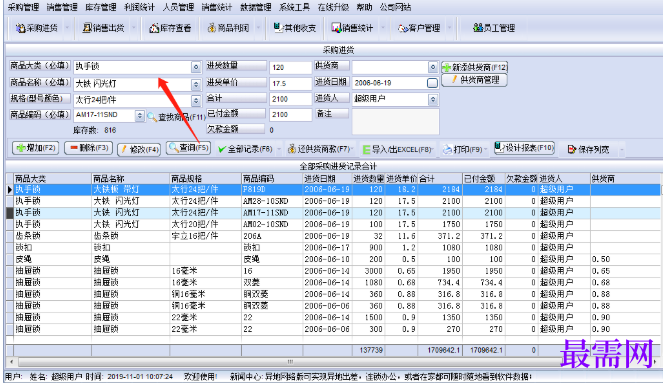
Task: Show 全部记录(F6) all records
Action: [245, 149]
